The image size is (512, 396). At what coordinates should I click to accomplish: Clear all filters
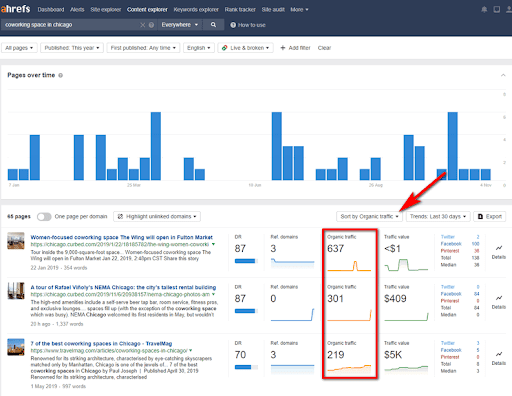(x=324, y=48)
